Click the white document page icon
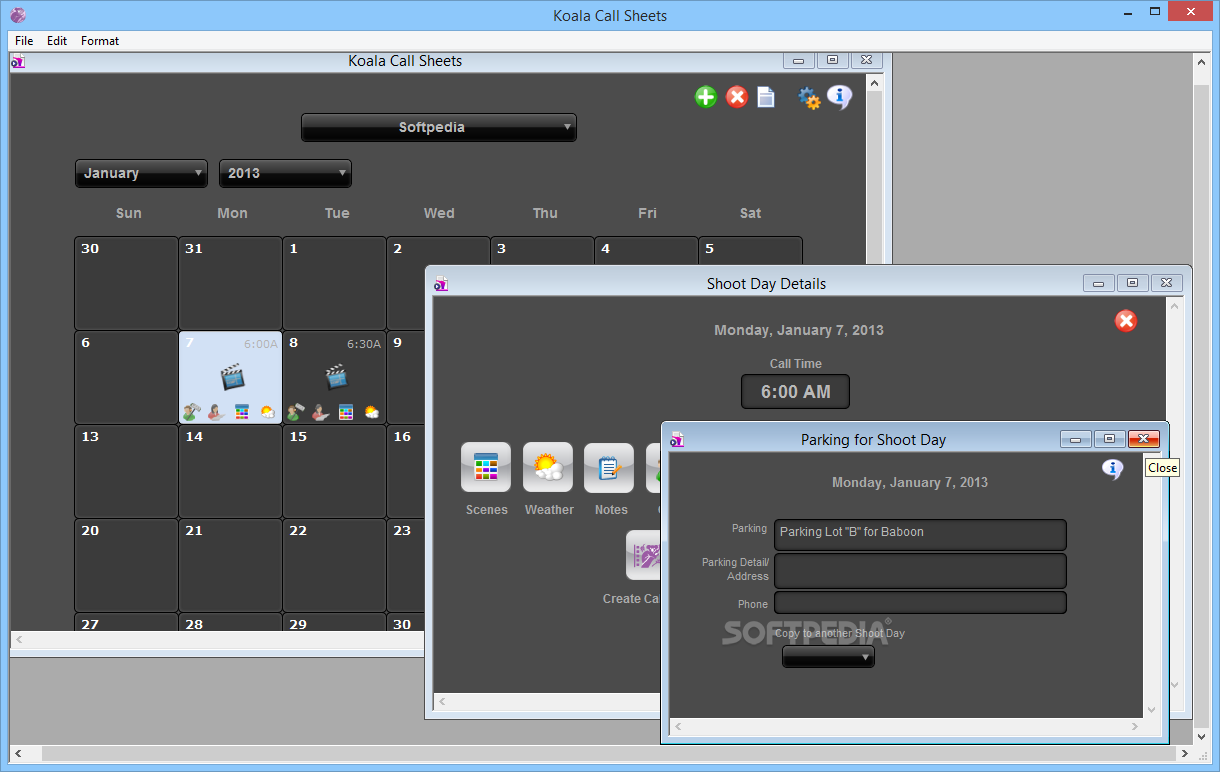Viewport: 1220px width, 772px height. point(766,97)
